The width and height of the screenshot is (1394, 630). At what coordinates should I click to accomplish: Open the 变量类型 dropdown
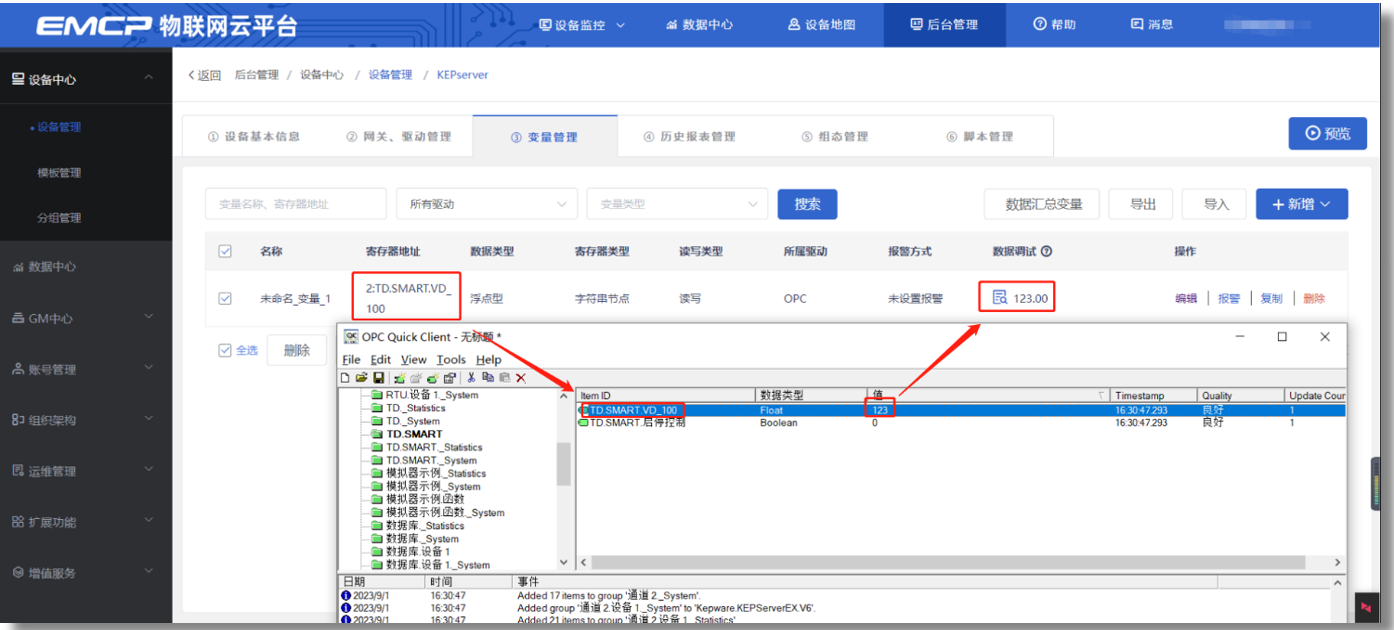click(677, 204)
